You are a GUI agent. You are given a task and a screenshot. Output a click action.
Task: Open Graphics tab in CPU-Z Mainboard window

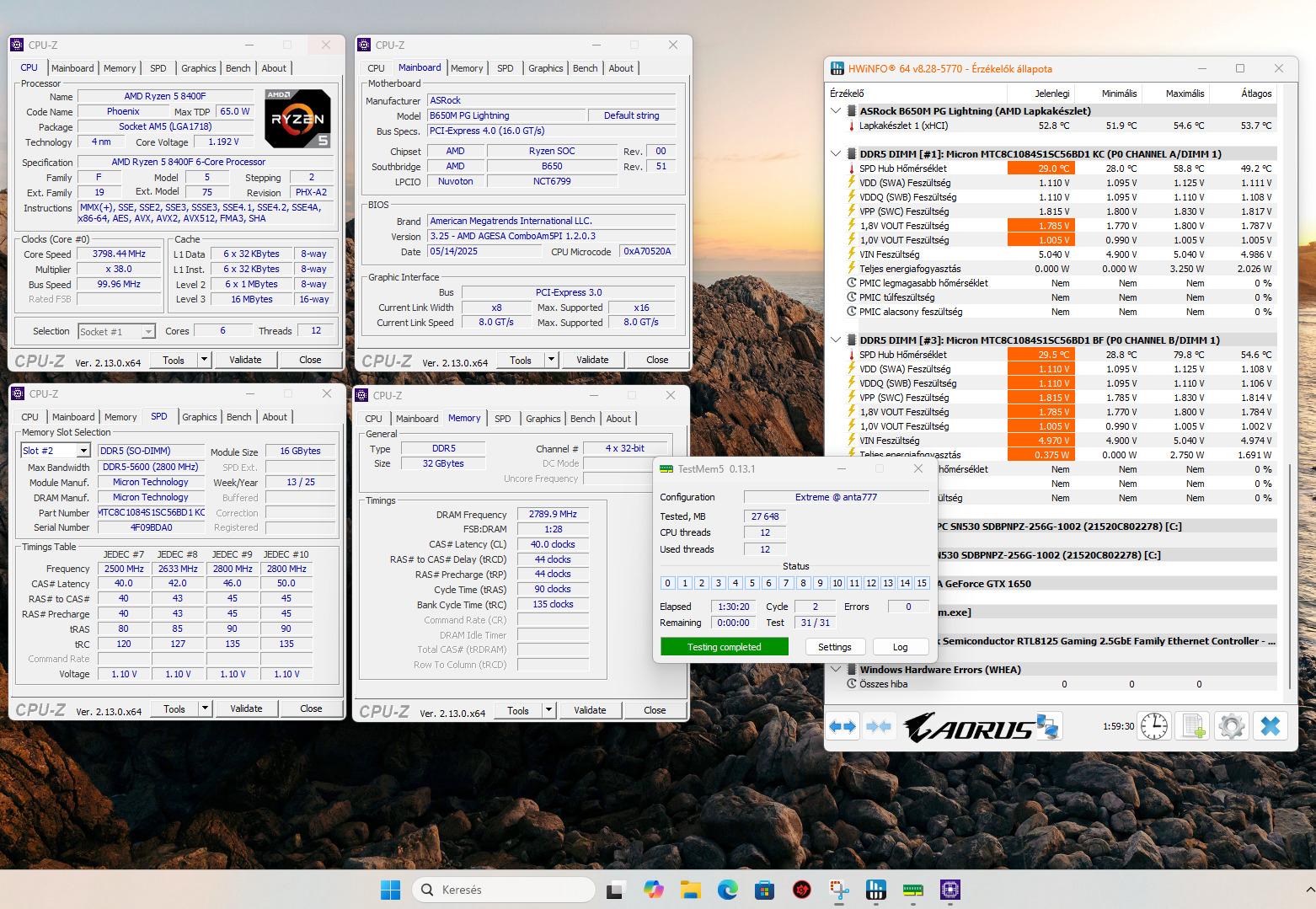[546, 68]
